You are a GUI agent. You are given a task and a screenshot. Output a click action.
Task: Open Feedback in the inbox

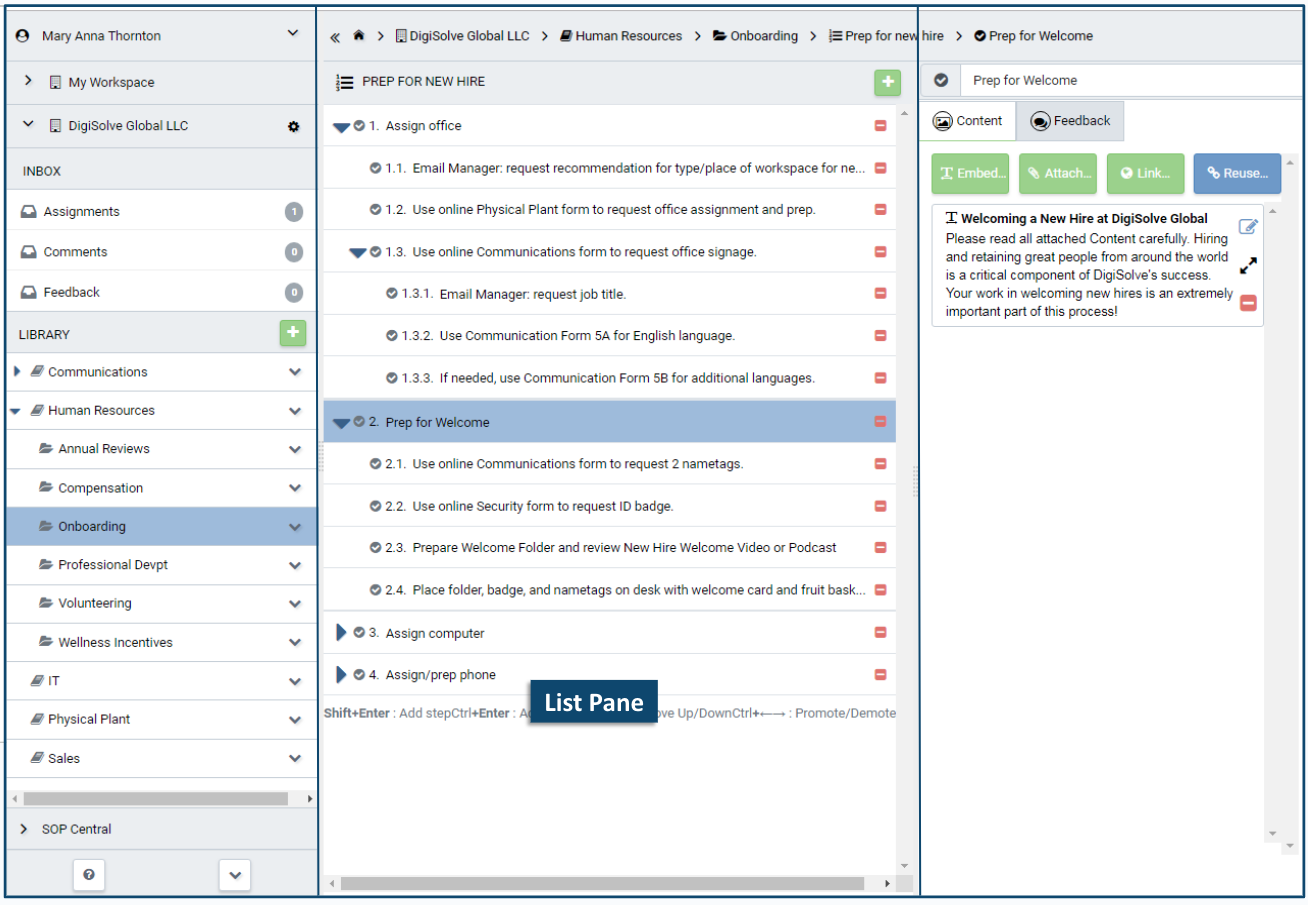(161, 292)
